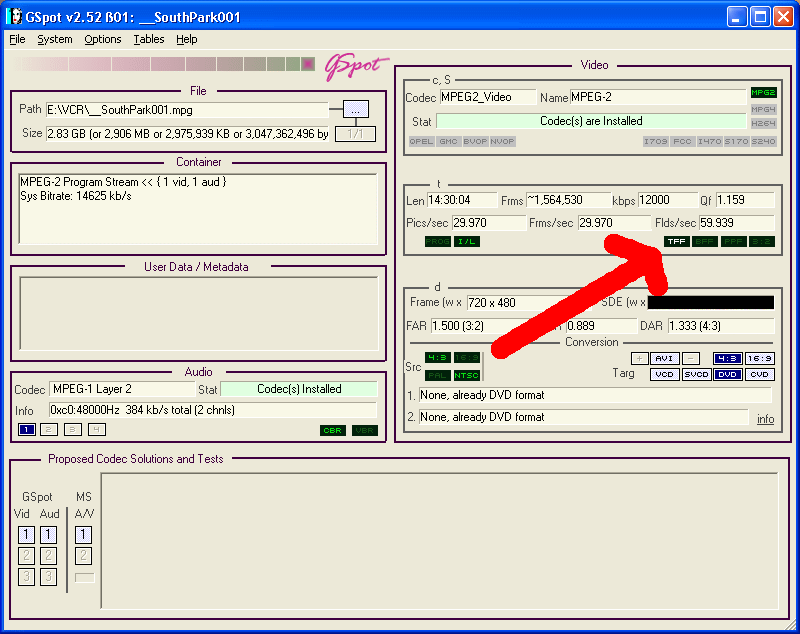Select target 16:9 aspect ratio

(x=760, y=359)
